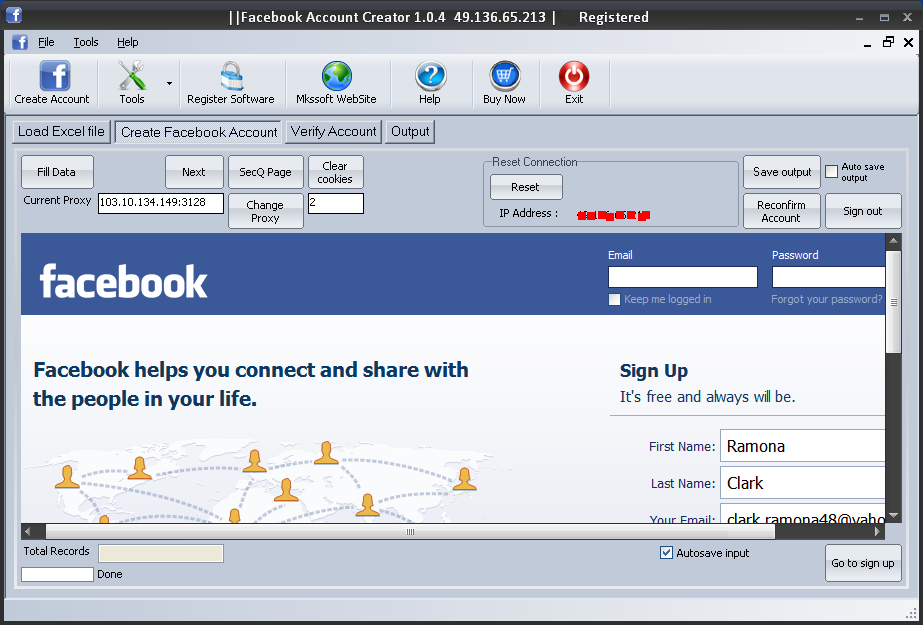Click the Exit toolbar icon
The image size is (923, 625).
point(573,83)
